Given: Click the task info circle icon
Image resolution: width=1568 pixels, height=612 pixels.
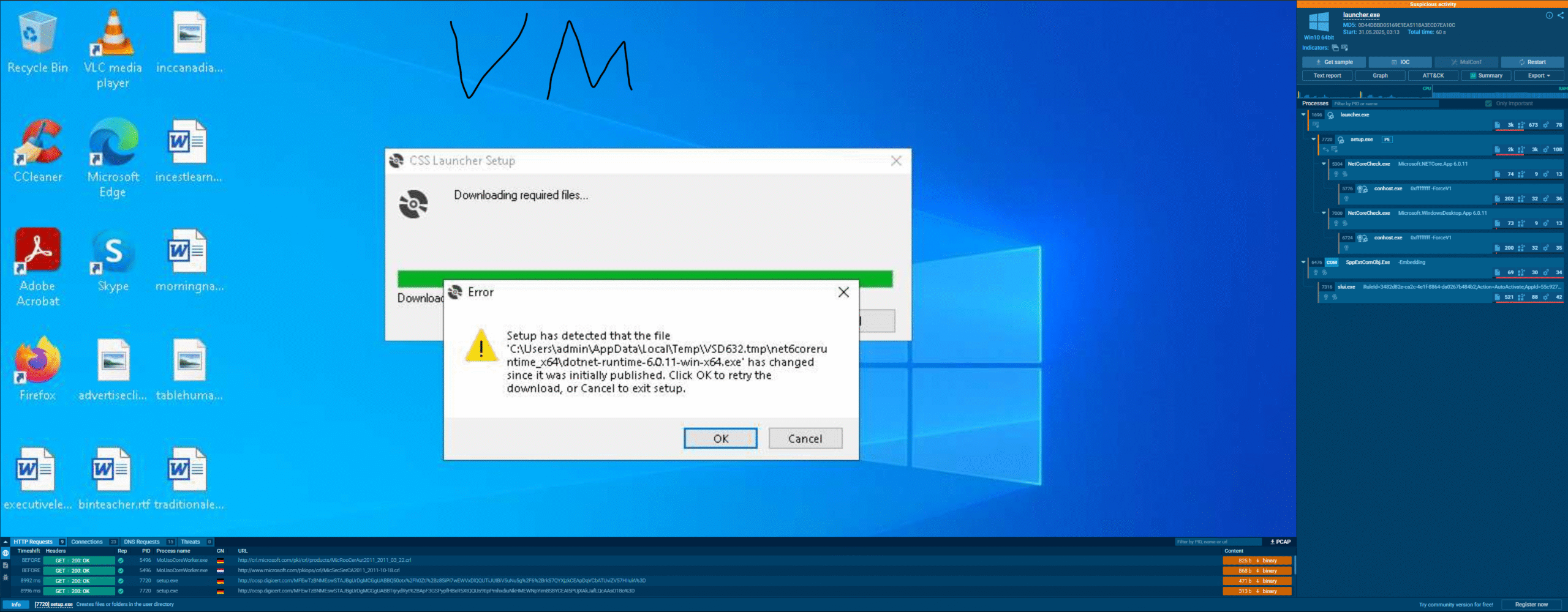Looking at the screenshot, I should point(1549,15).
